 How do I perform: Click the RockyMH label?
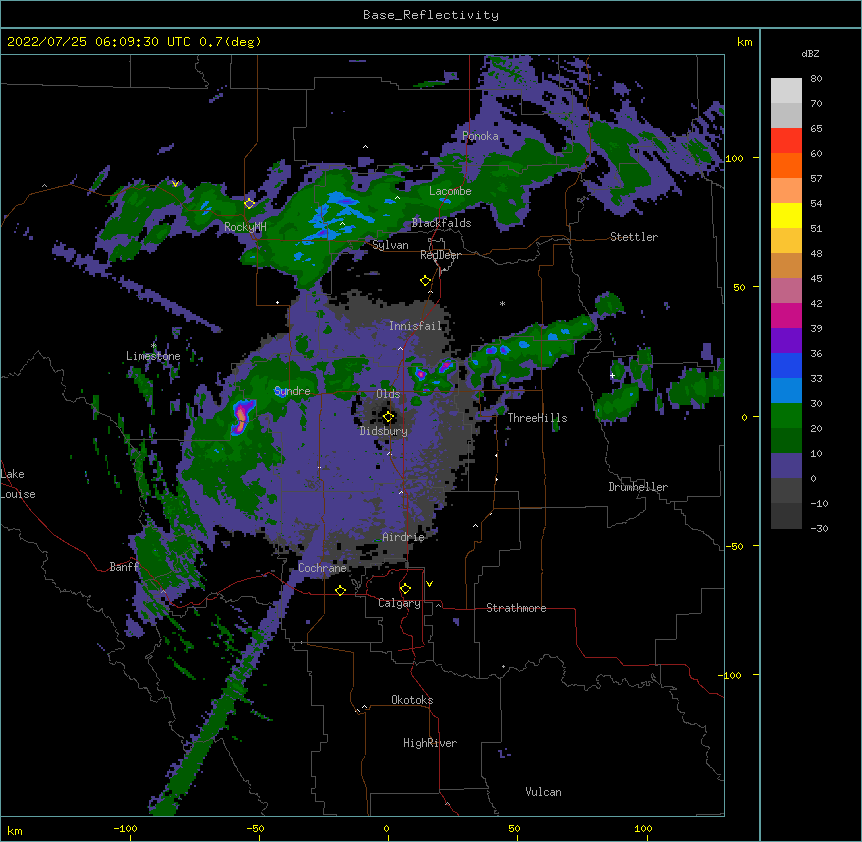pyautogui.click(x=245, y=227)
